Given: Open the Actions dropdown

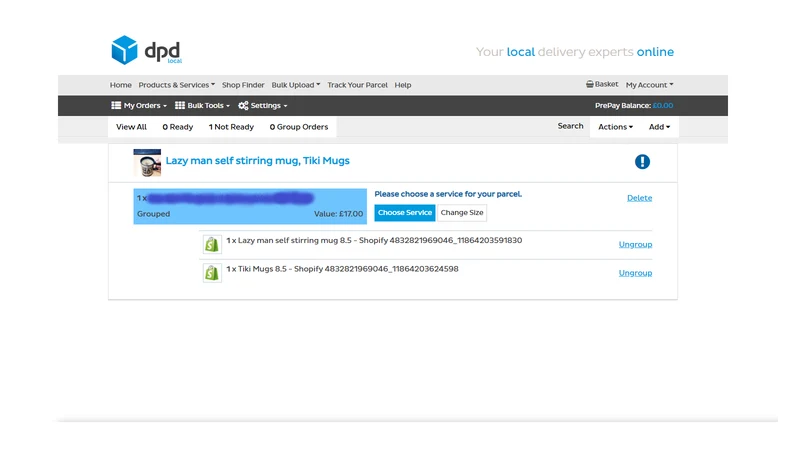Looking at the screenshot, I should click(x=615, y=127).
